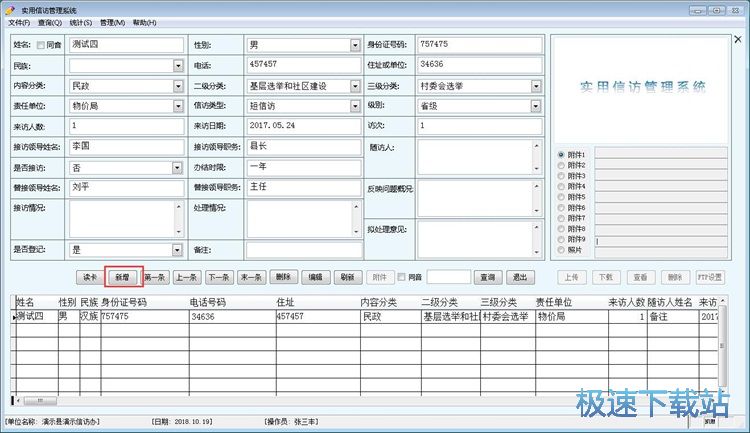Select the 照片 radio button
Image resolution: width=750 pixels, height=433 pixels.
pyautogui.click(x=561, y=250)
